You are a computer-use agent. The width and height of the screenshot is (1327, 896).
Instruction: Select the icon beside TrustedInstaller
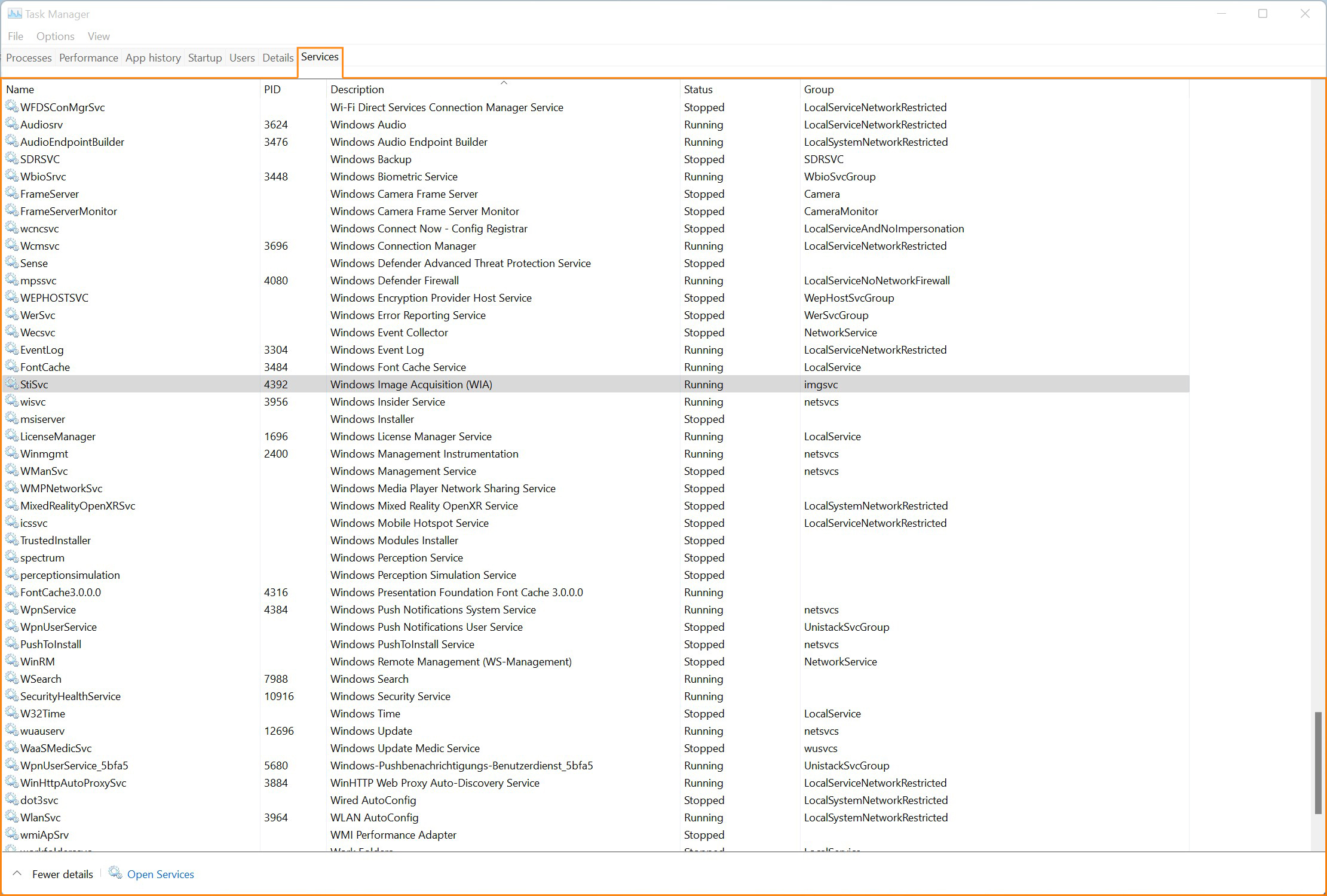(11, 540)
